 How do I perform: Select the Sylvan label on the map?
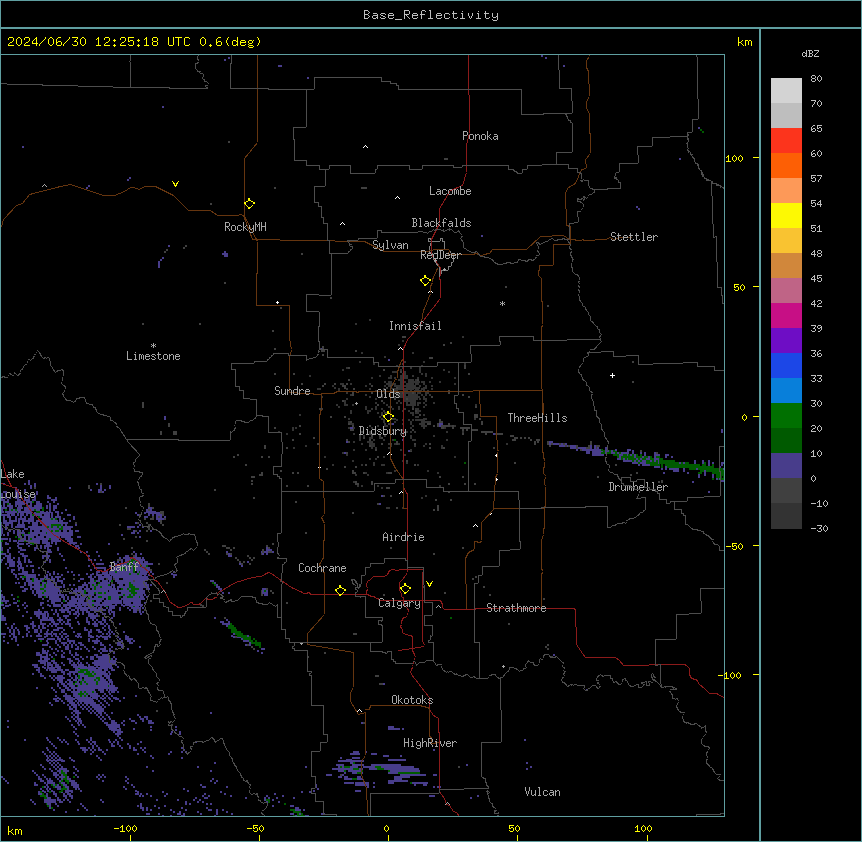point(390,245)
